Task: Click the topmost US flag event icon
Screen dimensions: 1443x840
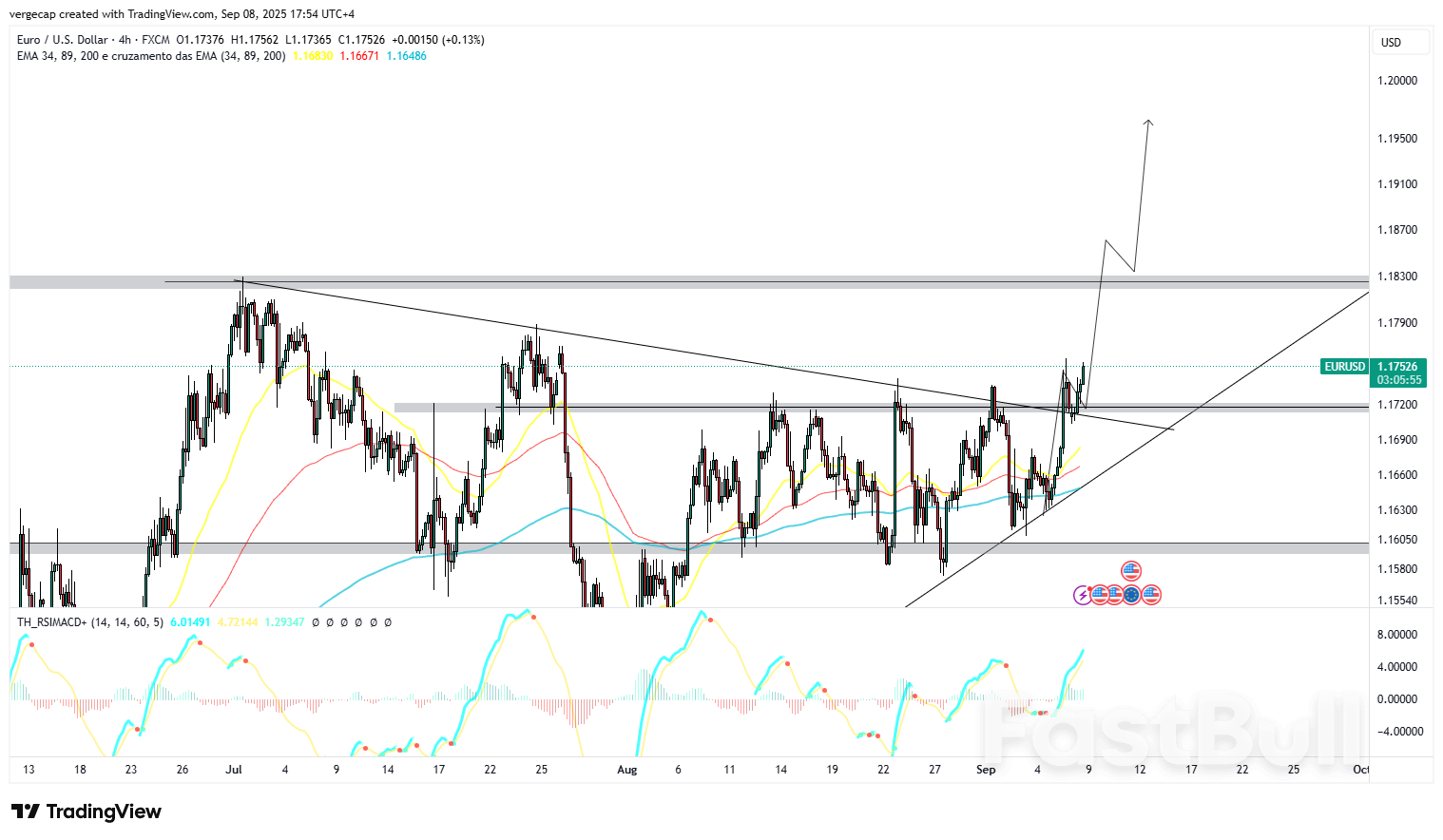Action: [x=1131, y=571]
